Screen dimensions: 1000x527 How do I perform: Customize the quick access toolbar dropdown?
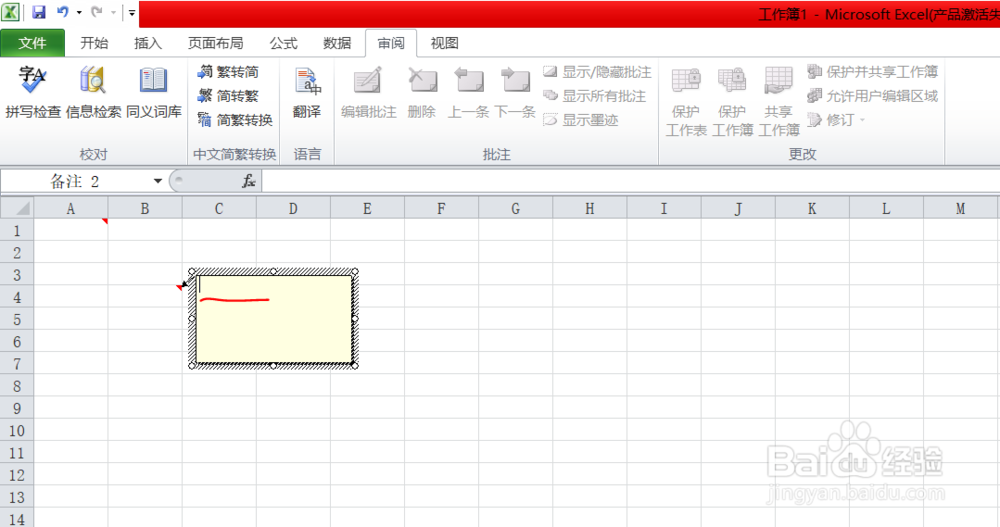click(x=131, y=12)
